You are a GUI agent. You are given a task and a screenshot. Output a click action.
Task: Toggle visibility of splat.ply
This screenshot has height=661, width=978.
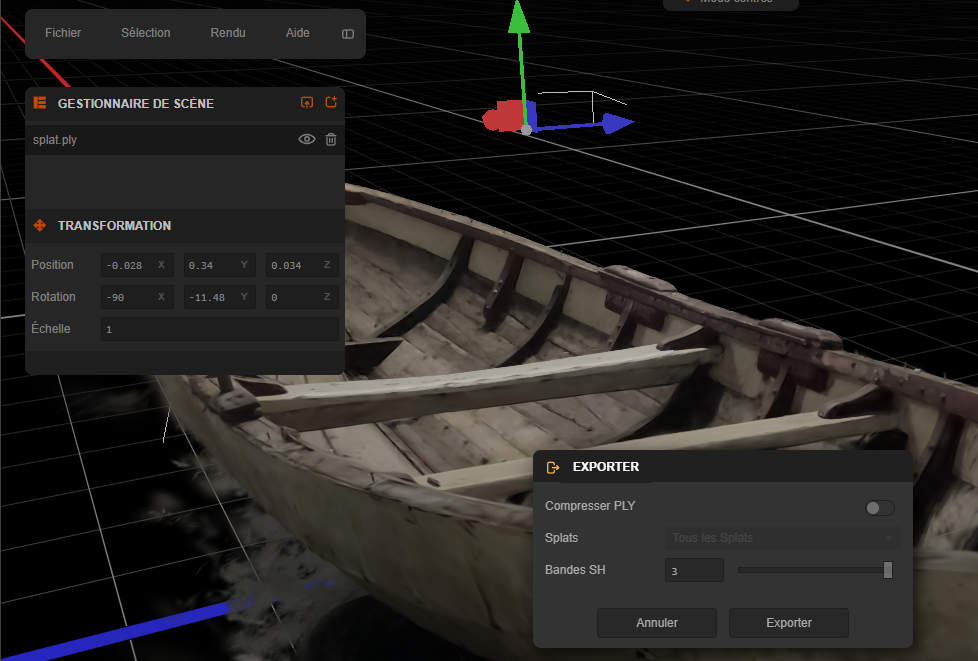[x=307, y=140]
